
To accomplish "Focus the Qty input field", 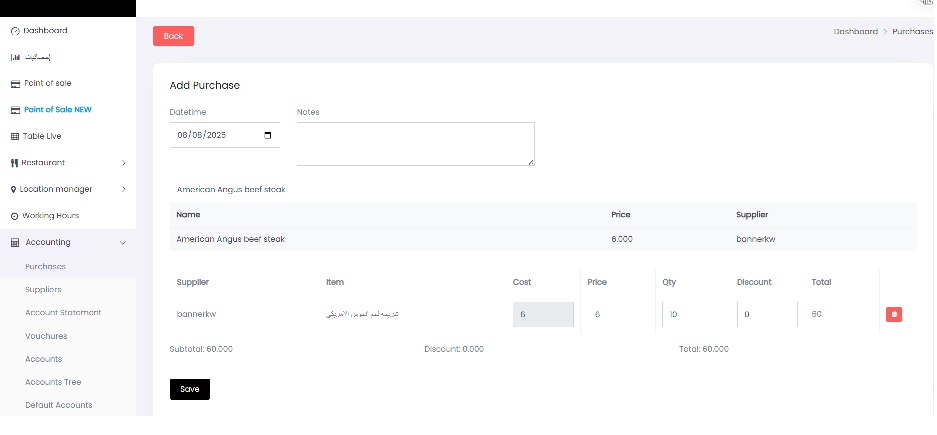I will pyautogui.click(x=695, y=314).
